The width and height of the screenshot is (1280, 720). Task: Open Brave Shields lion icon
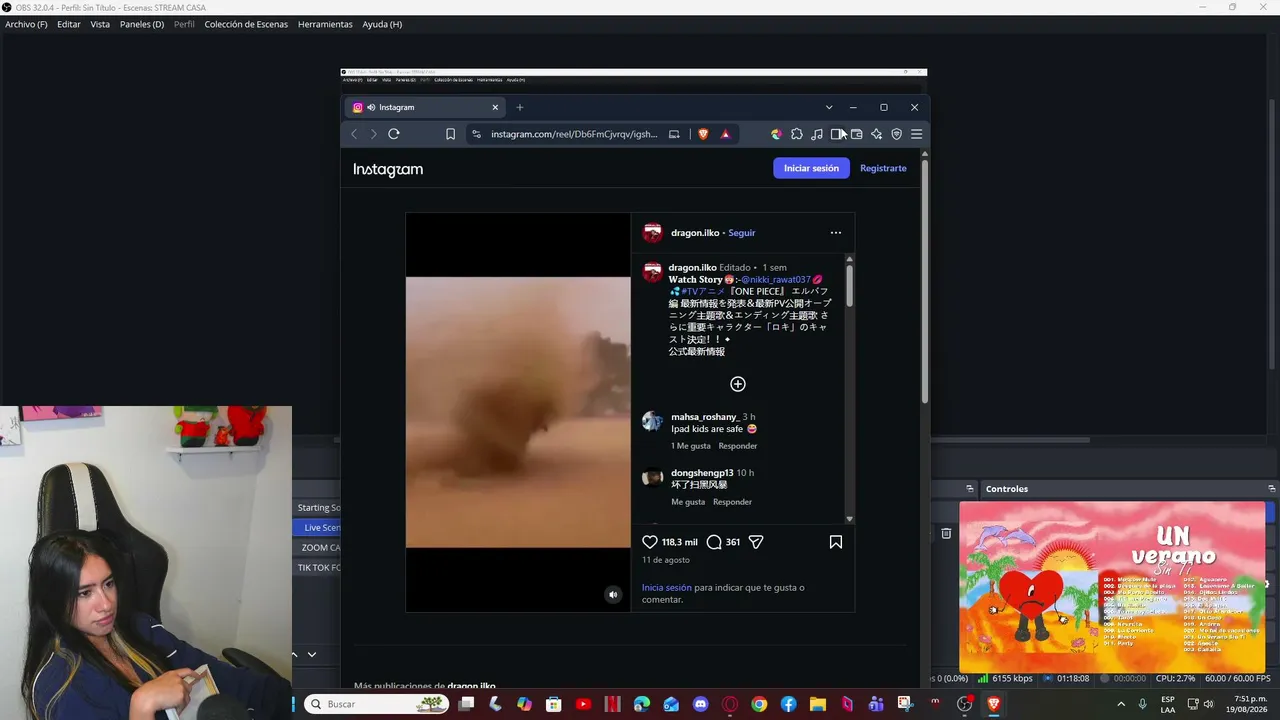tap(703, 134)
